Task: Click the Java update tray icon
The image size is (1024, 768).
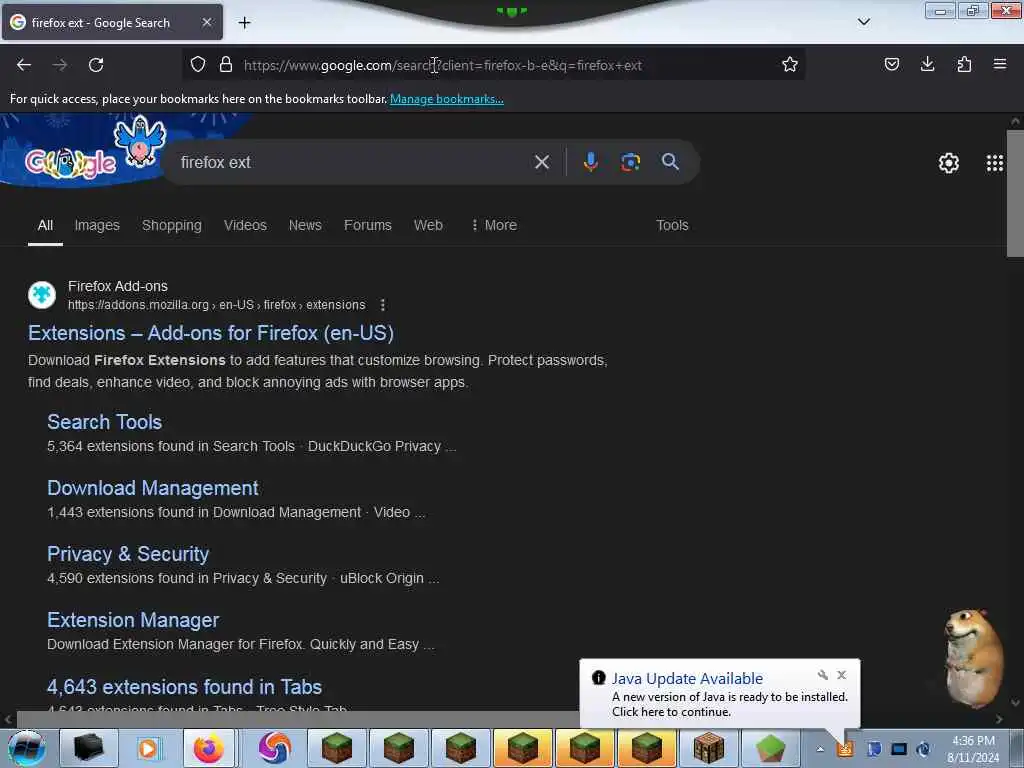Action: [845, 748]
